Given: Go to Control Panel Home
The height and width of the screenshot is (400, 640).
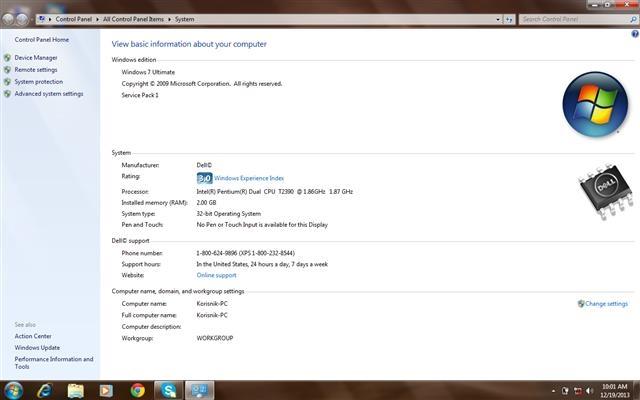Looking at the screenshot, I should [42, 40].
